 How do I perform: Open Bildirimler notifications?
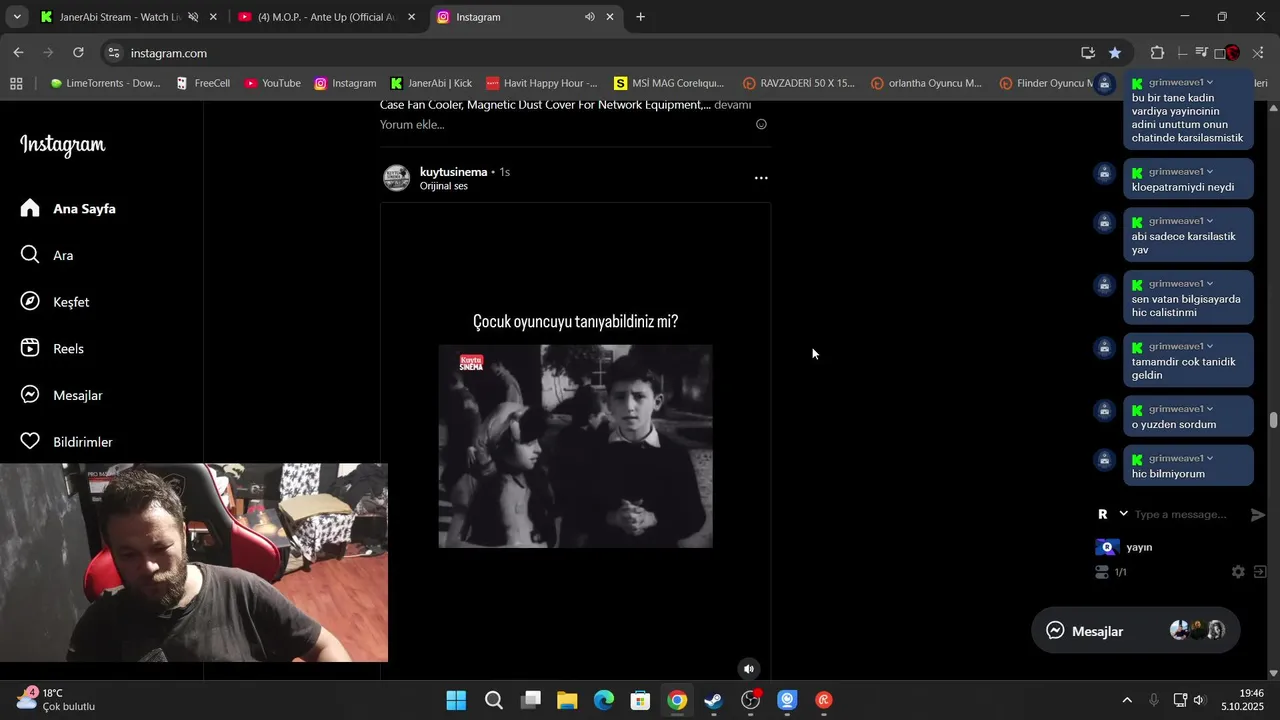66,442
